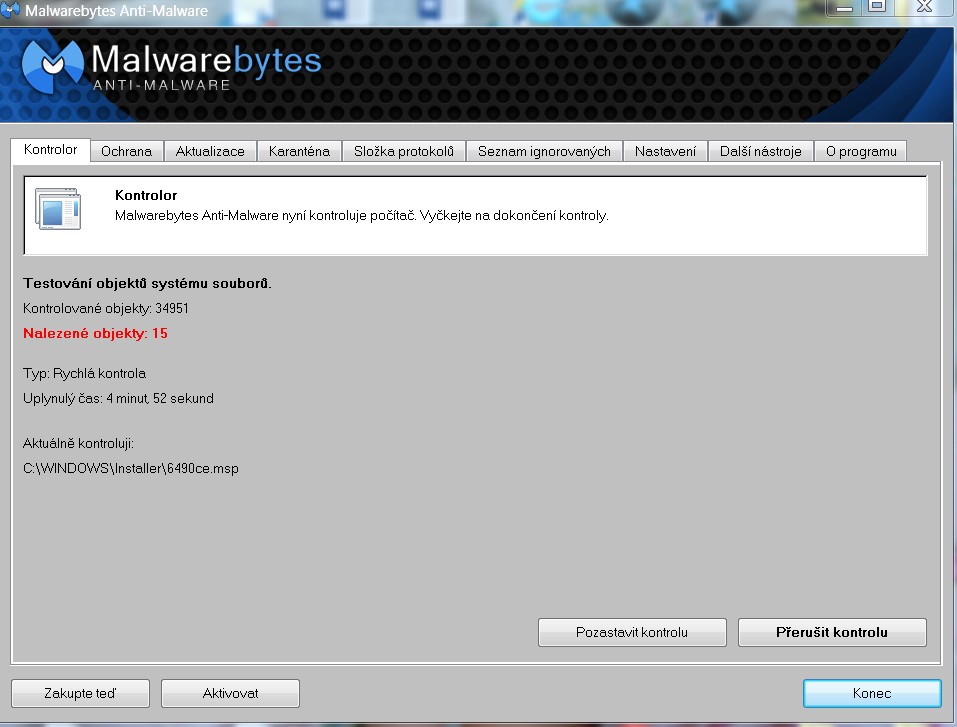Click the Aktivovat button
Screen dimensions: 957x727
coord(230,693)
